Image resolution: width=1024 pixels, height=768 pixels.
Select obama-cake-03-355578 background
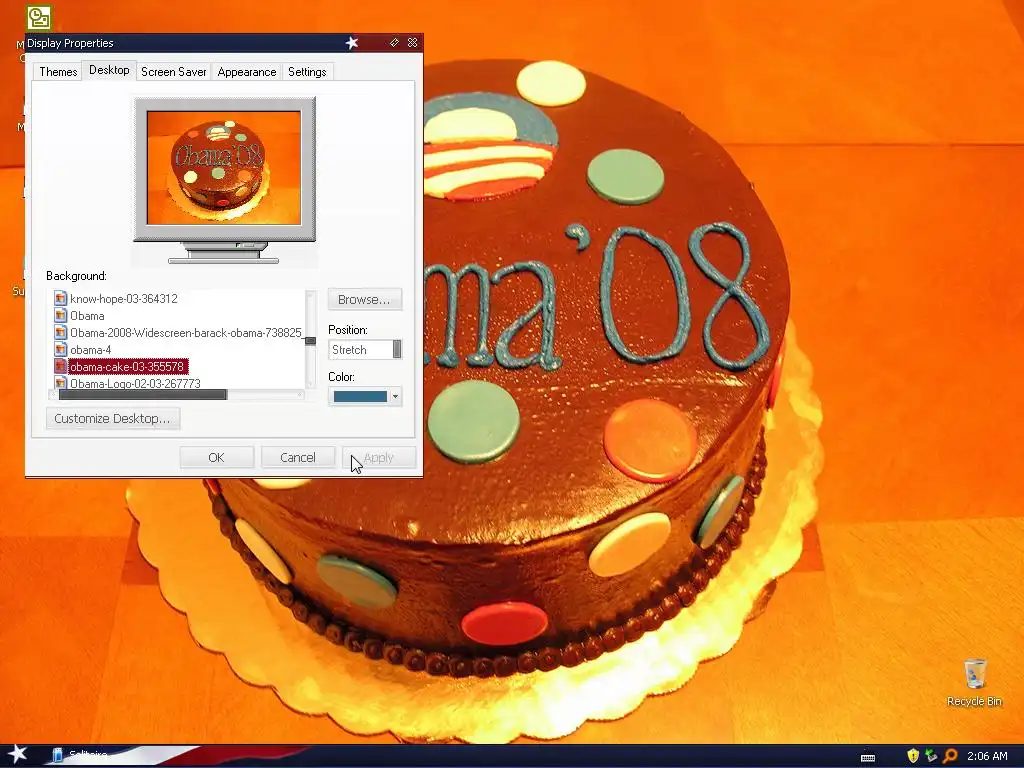(x=127, y=366)
